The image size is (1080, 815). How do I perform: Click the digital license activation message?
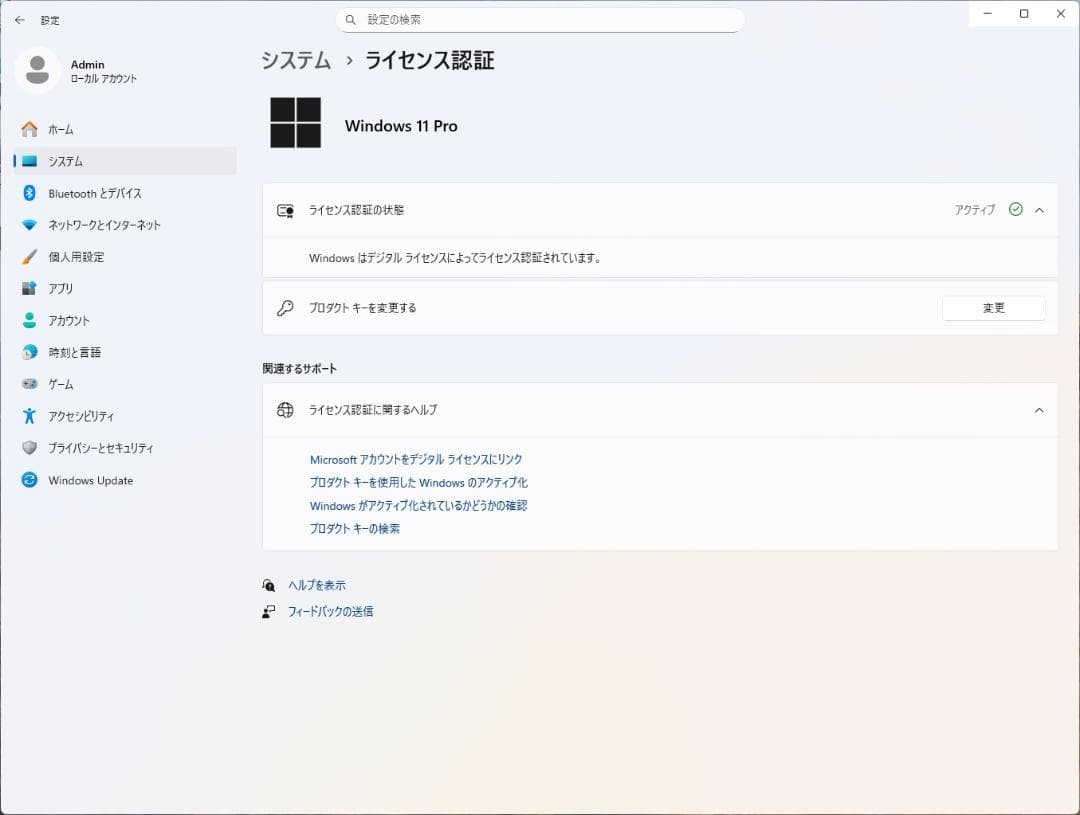(455, 258)
